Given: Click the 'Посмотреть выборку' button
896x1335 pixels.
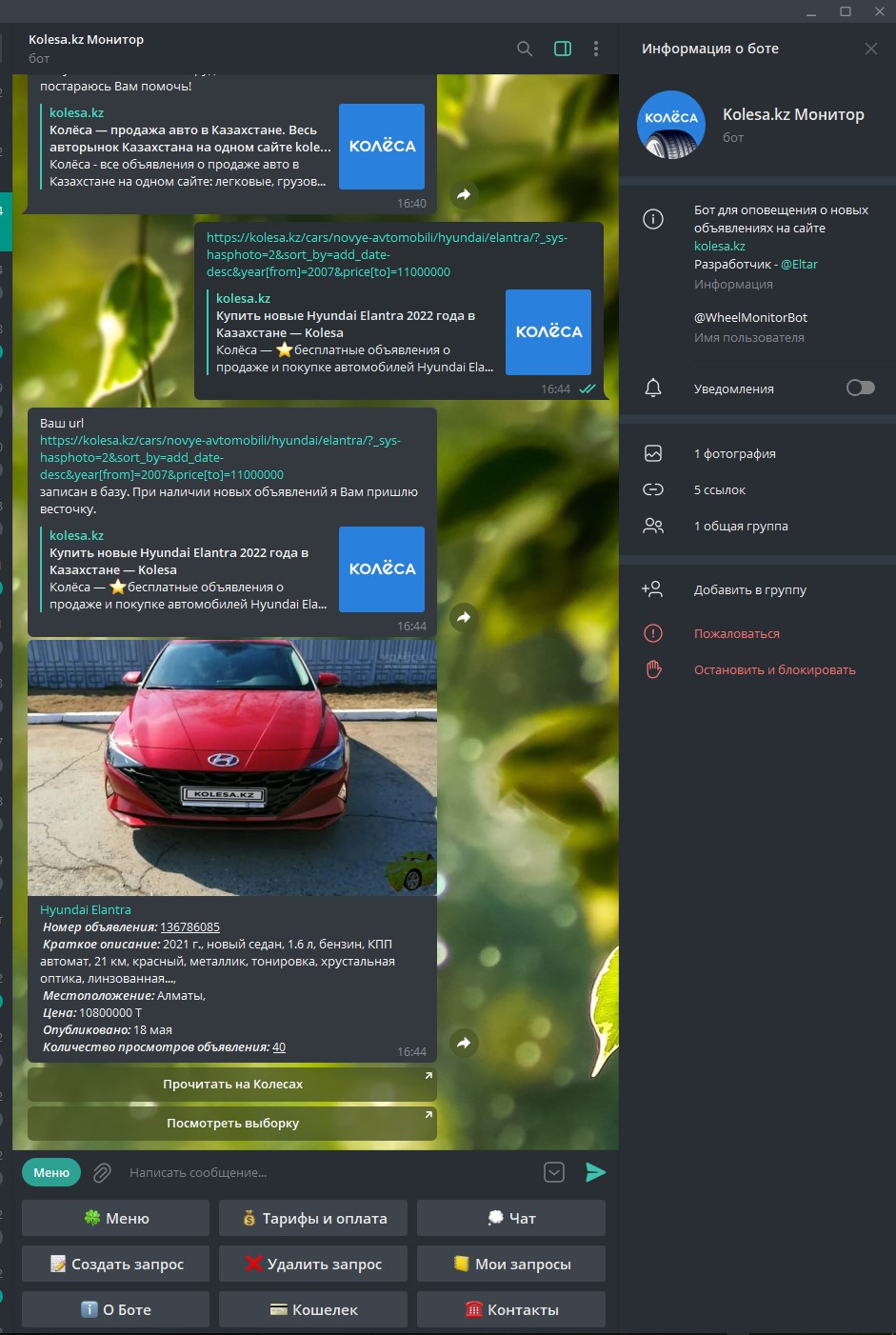Looking at the screenshot, I should click(232, 1124).
